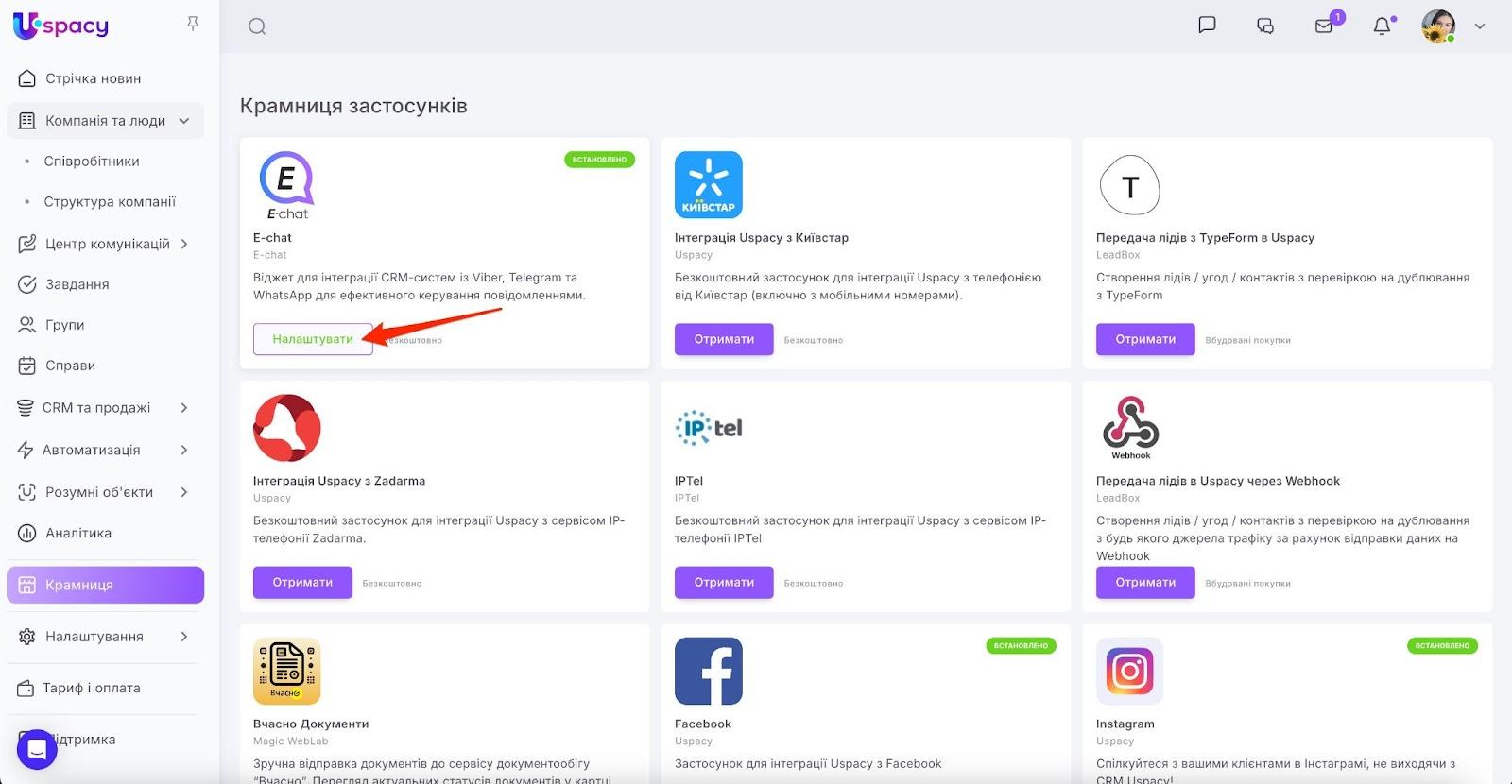Open the profile menu dropdown arrow
The height and width of the screenshot is (784, 1512).
pyautogui.click(x=1480, y=26)
